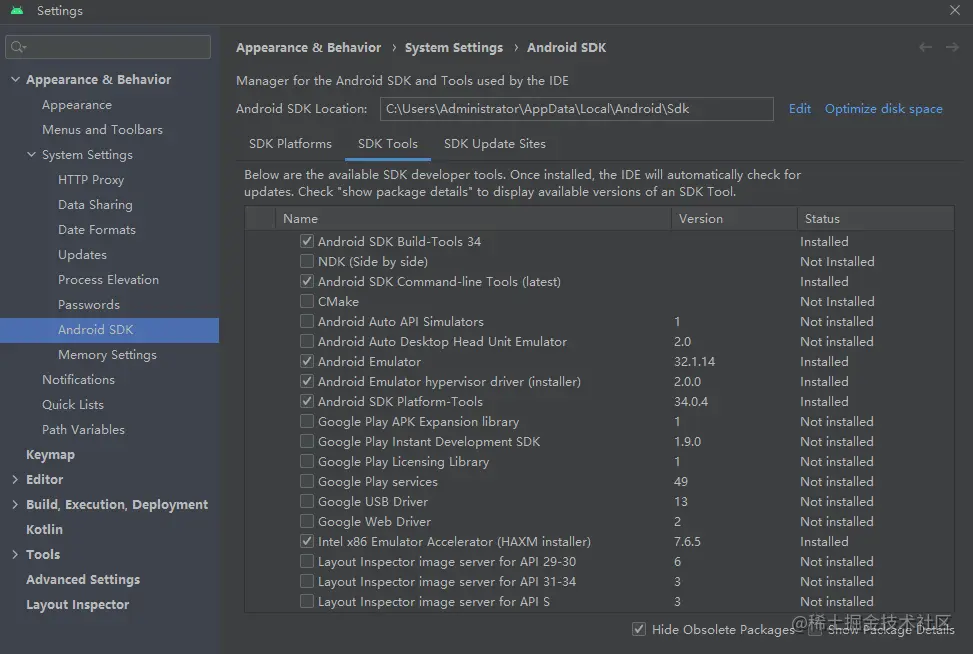973x654 pixels.
Task: Check the CMake checkbox
Action: pyautogui.click(x=307, y=301)
